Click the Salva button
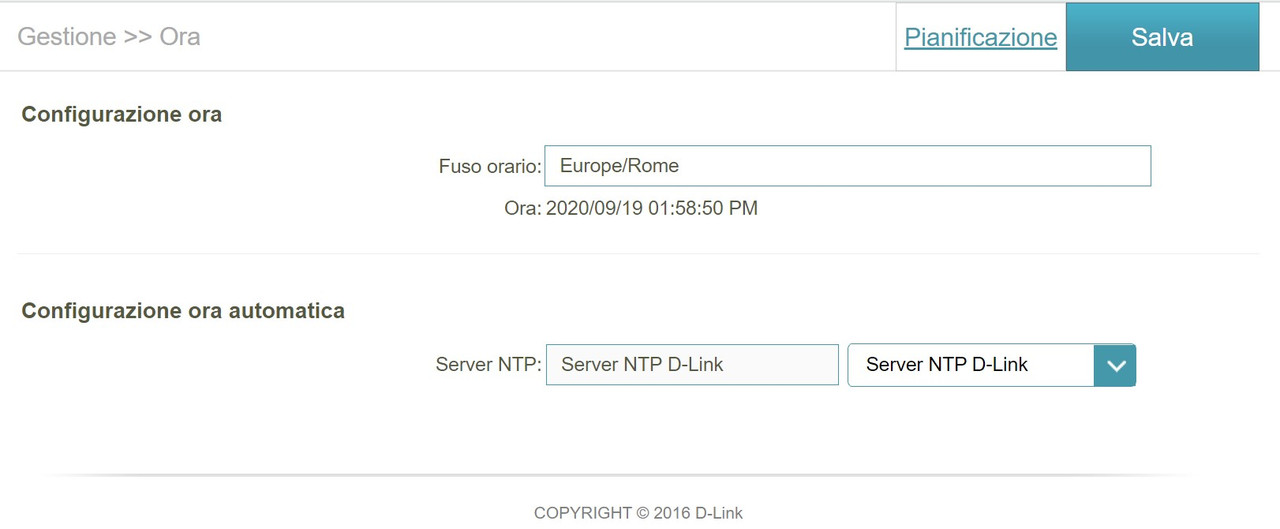The image size is (1280, 529). (x=1162, y=37)
